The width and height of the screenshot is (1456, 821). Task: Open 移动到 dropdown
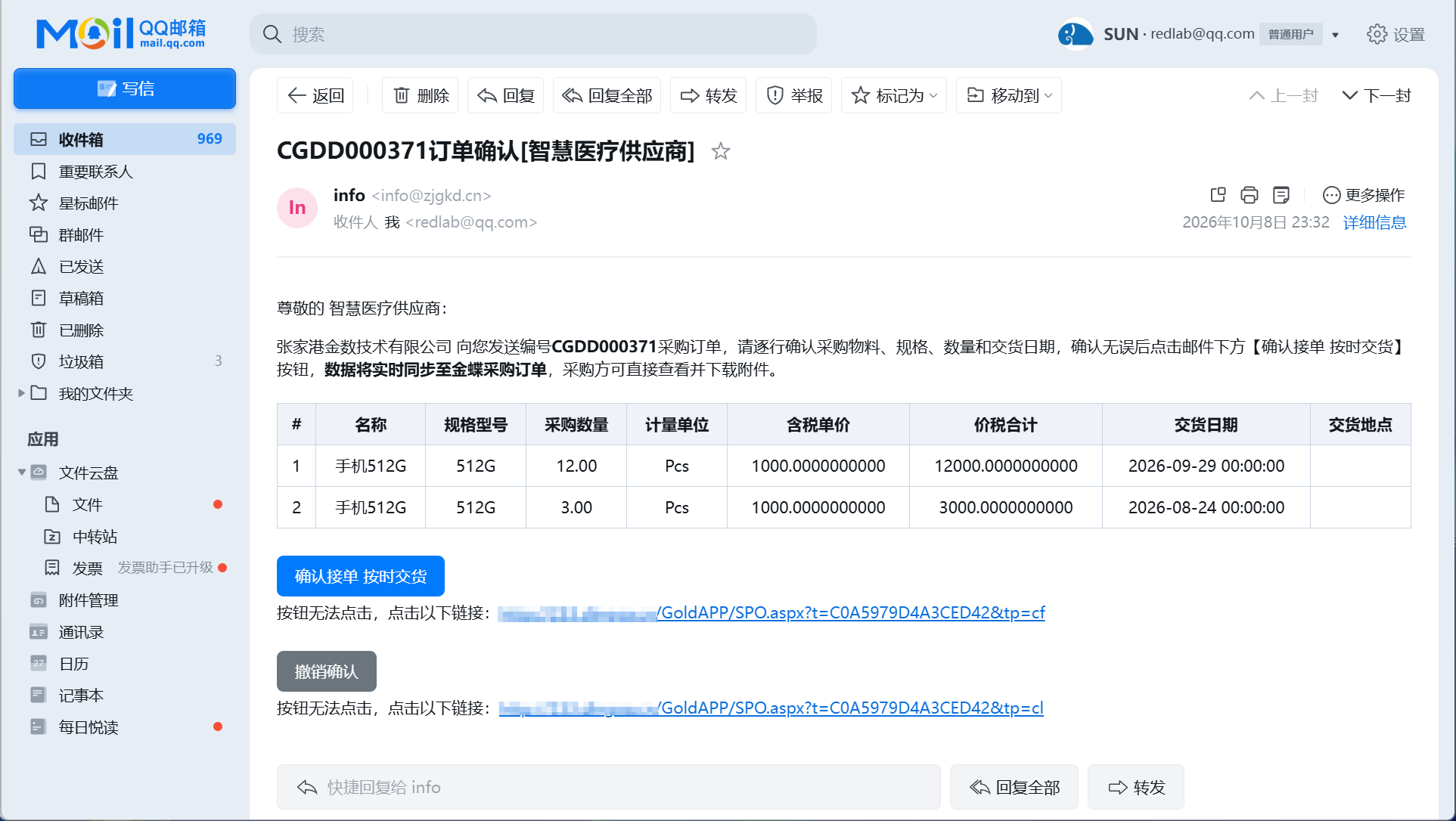1009,95
